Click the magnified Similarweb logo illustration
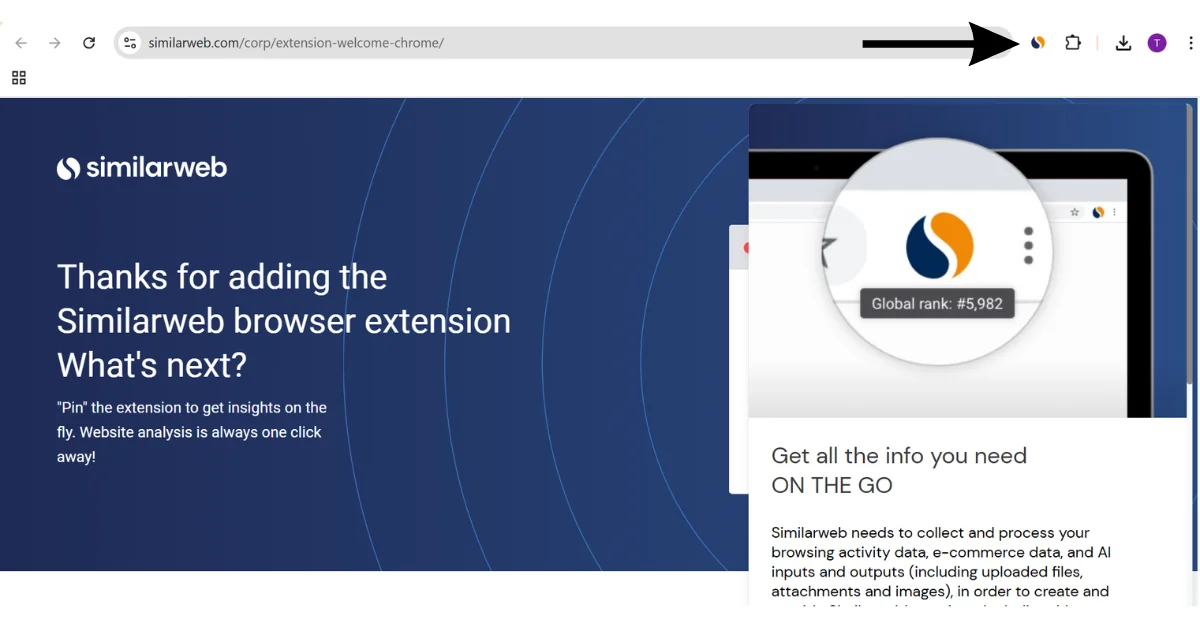The height and width of the screenshot is (628, 1200). pos(940,247)
